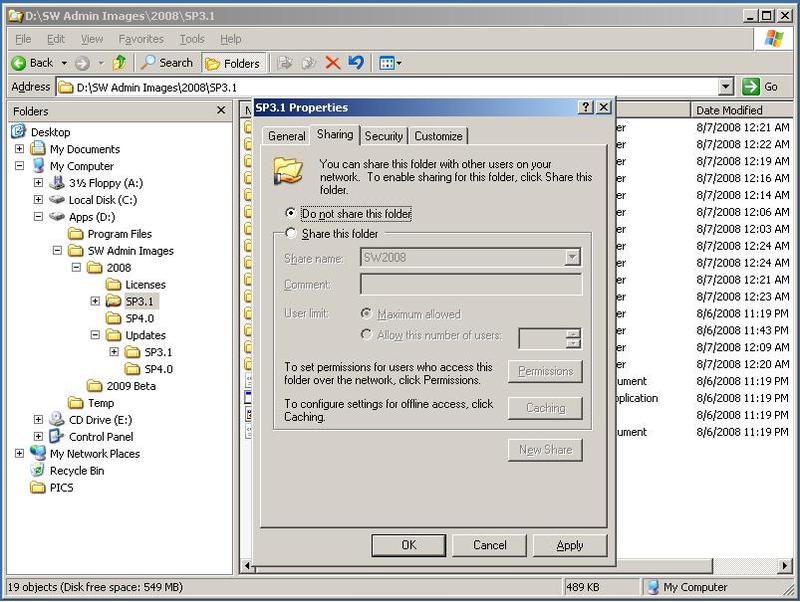Click the Temp folder icon
Image resolution: width=800 pixels, height=602 pixels.
76,403
